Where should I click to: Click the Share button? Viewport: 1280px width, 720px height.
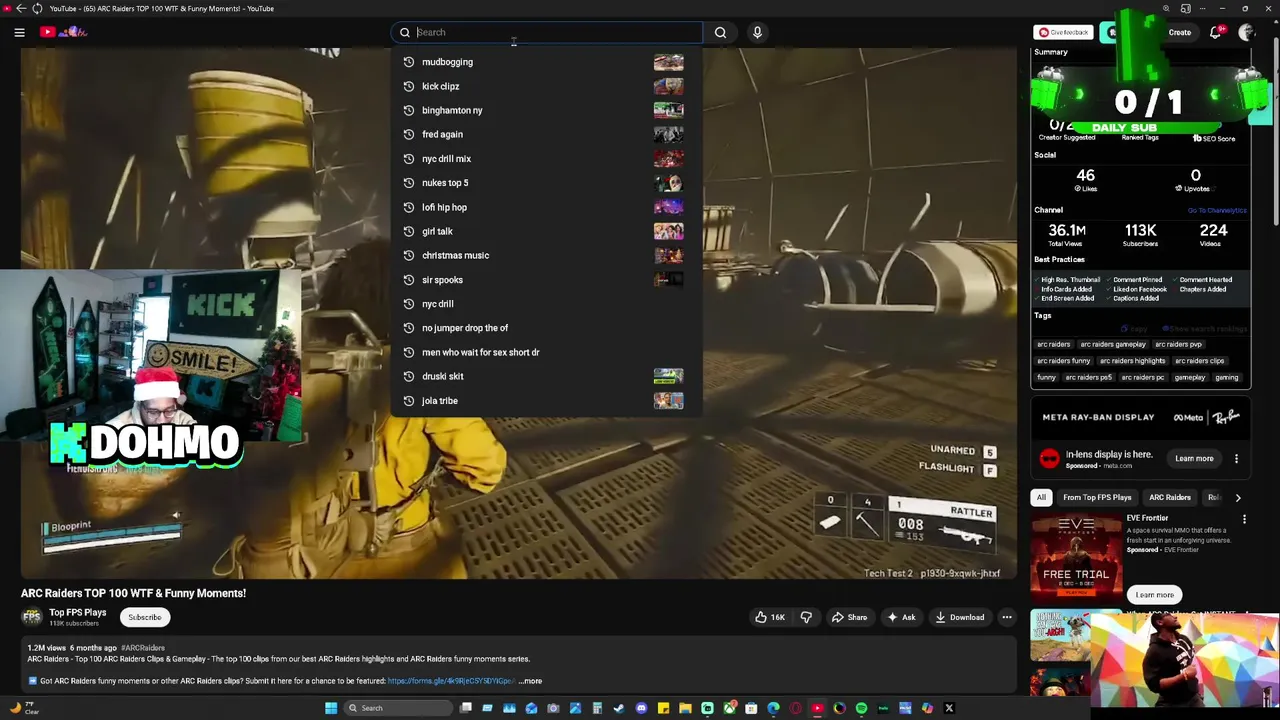tap(849, 617)
